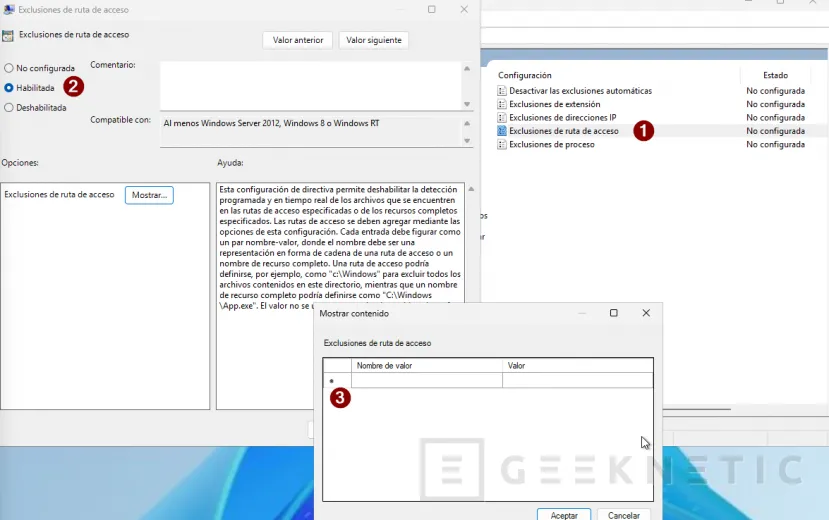This screenshot has width=829, height=520.
Task: Click the empty Valor cell
Action: point(577,380)
